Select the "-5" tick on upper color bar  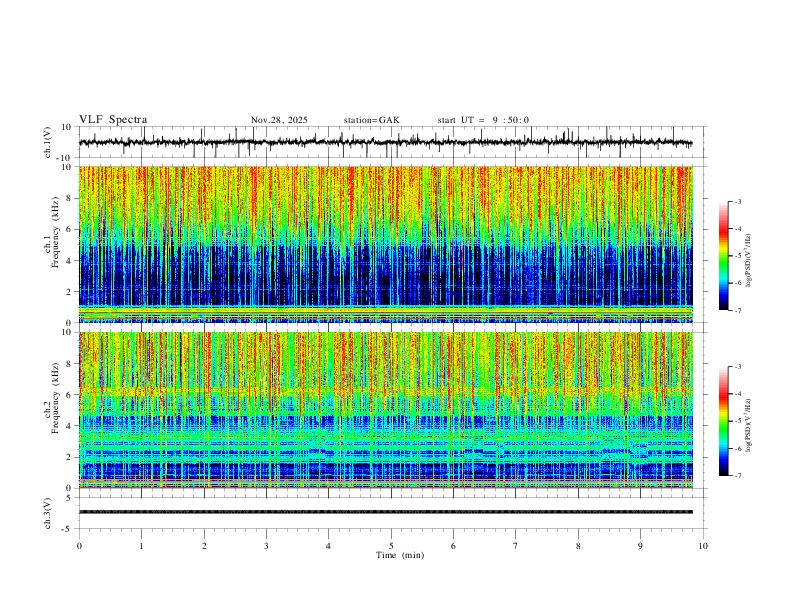tap(738, 256)
